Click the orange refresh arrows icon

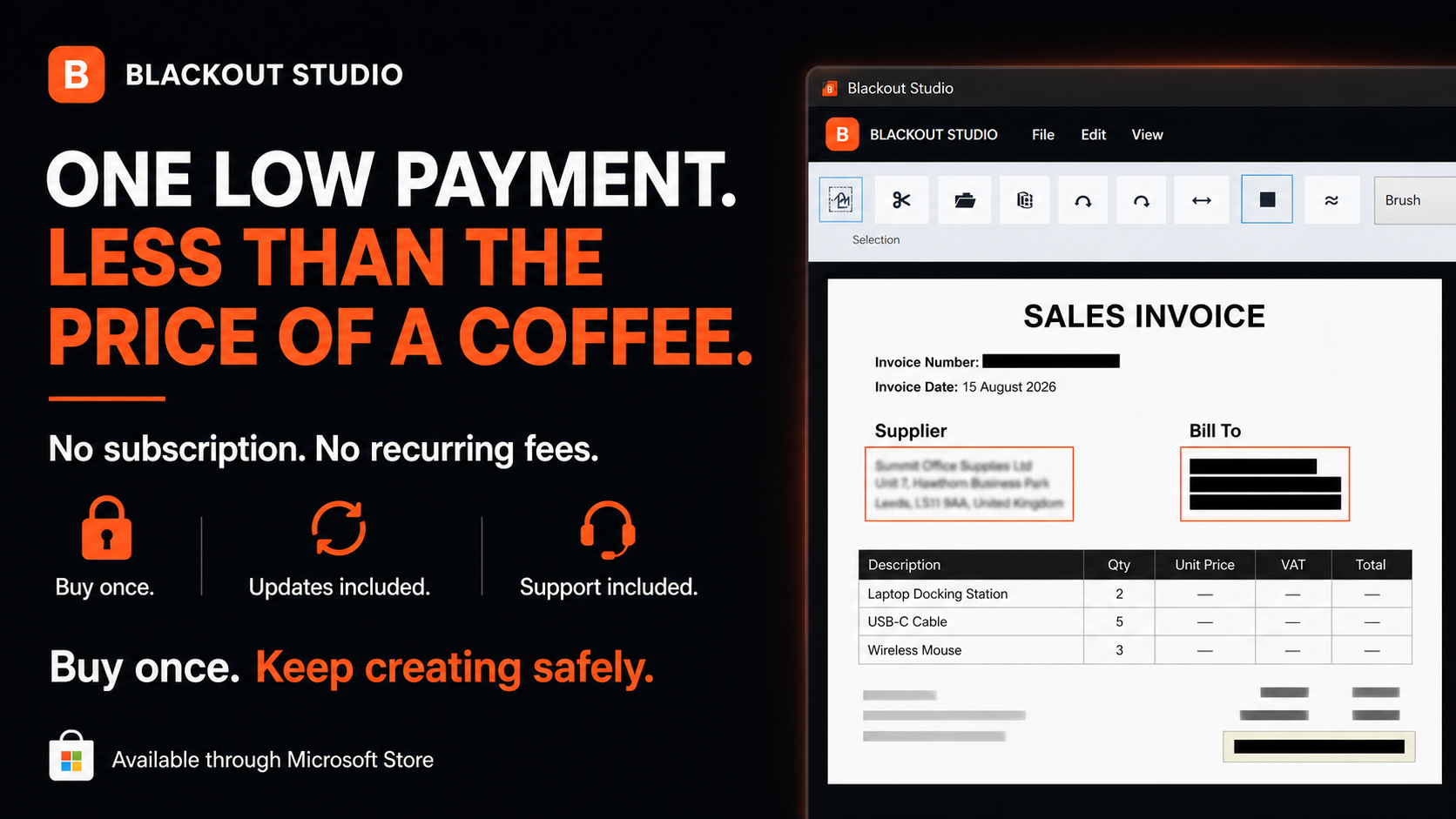pyautogui.click(x=339, y=528)
